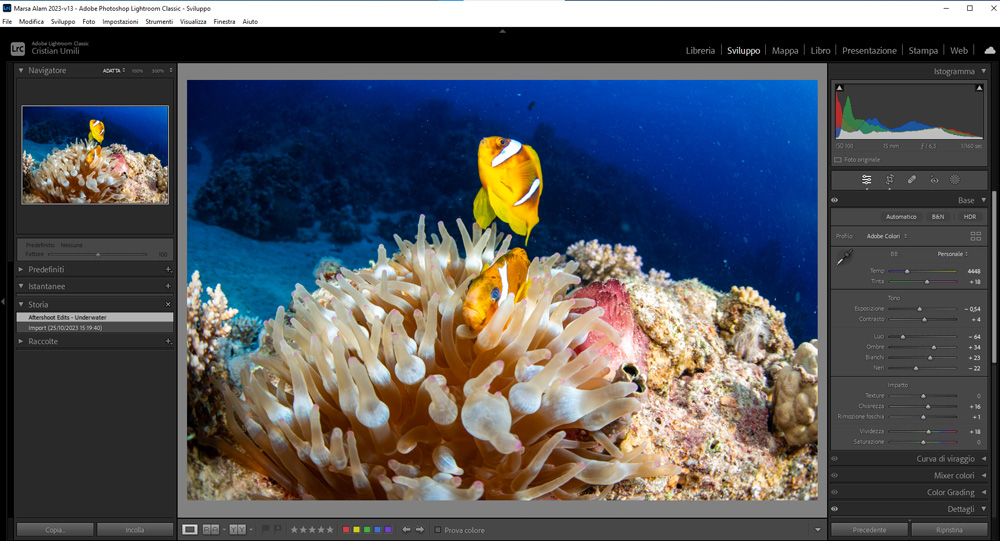Screen dimensions: 1000x541
Task: Click the Ripristina button
Action: tap(949, 530)
